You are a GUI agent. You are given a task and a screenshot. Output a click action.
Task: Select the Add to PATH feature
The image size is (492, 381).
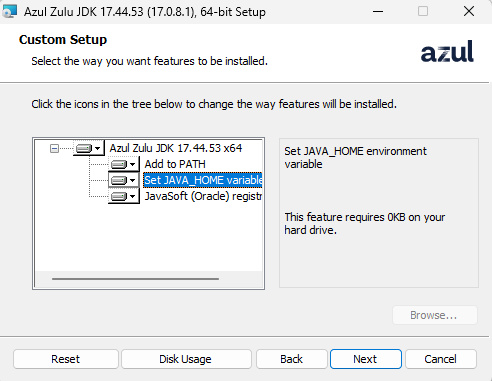pyautogui.click(x=175, y=164)
